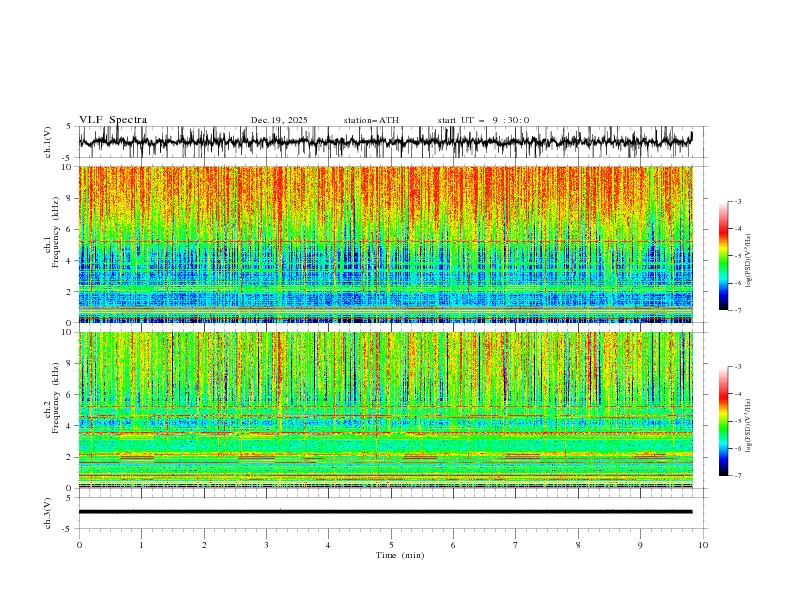Click the "-4" label on ch.2 colorbar
The height and width of the screenshot is (612, 792).
[738, 394]
